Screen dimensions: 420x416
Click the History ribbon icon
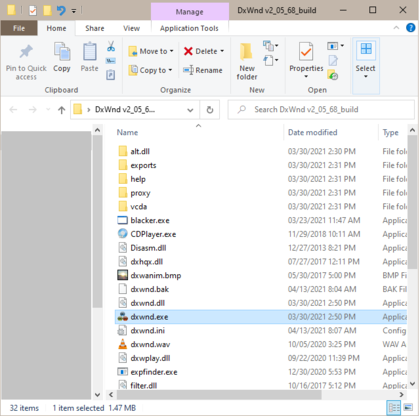pos(333,75)
